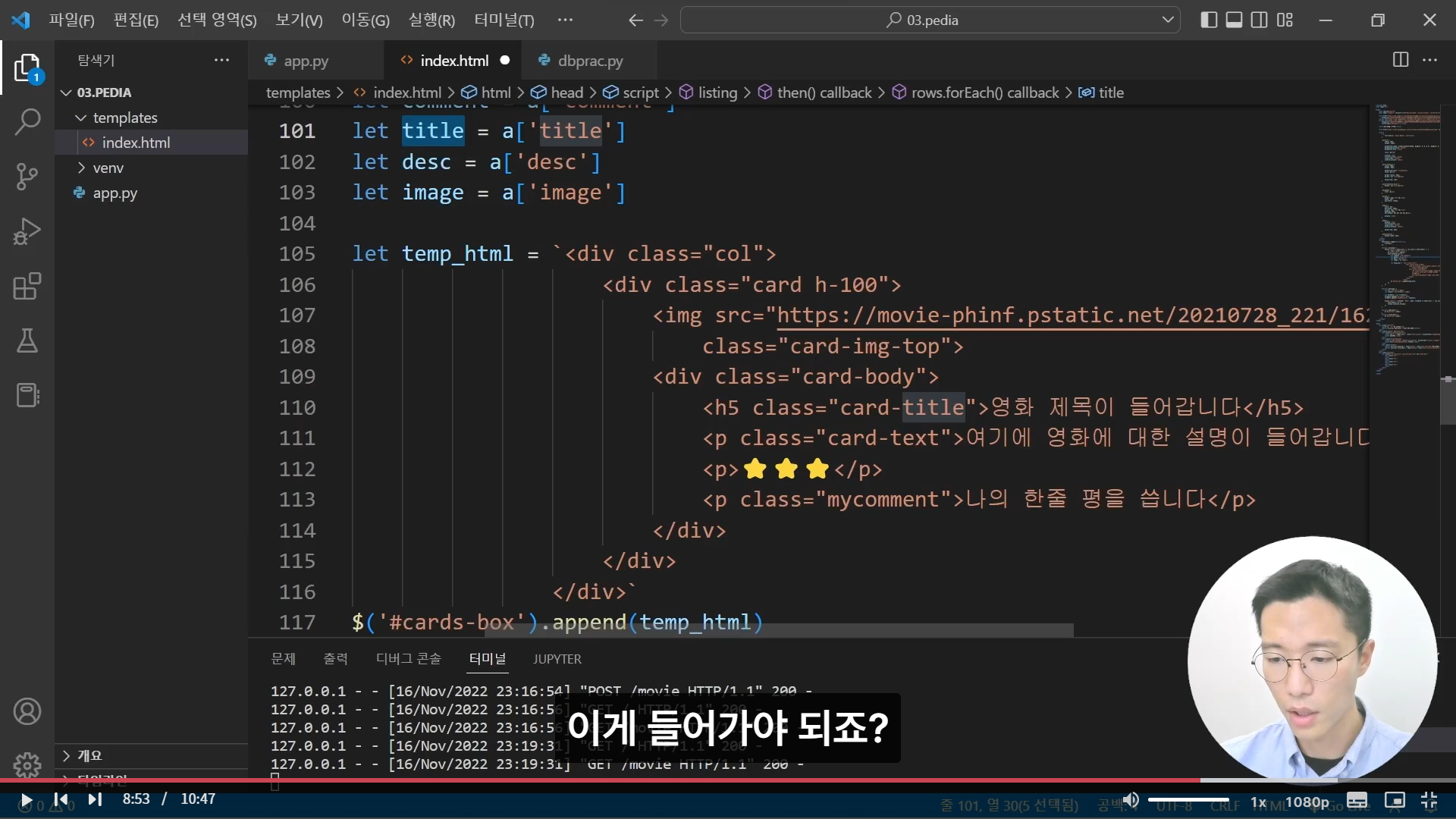
Task: Skip to previous video
Action: click(61, 800)
